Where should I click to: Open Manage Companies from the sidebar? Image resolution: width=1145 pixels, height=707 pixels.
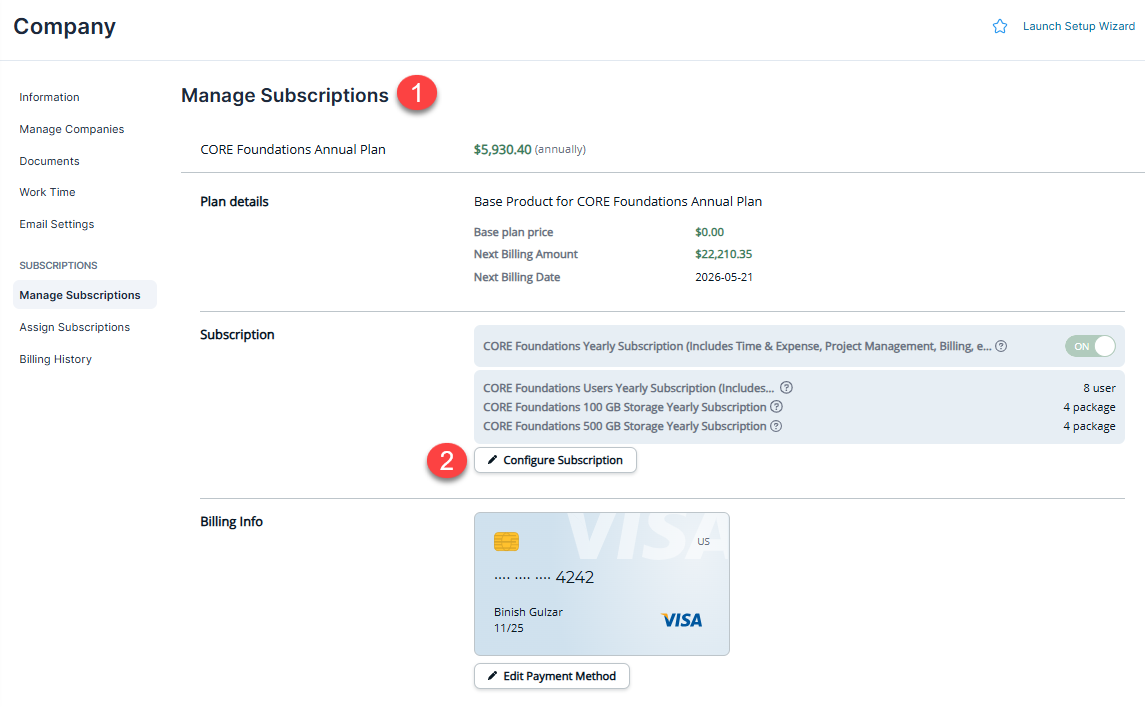point(71,129)
